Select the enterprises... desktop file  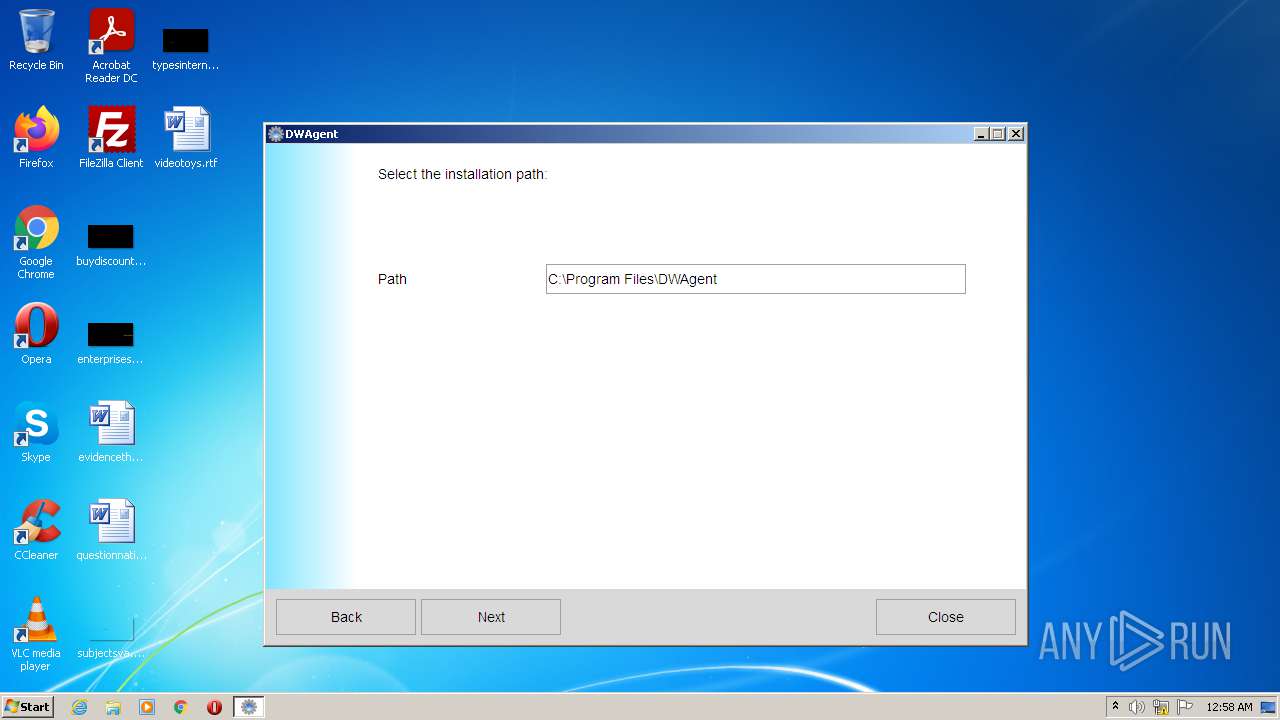pyautogui.click(x=111, y=342)
